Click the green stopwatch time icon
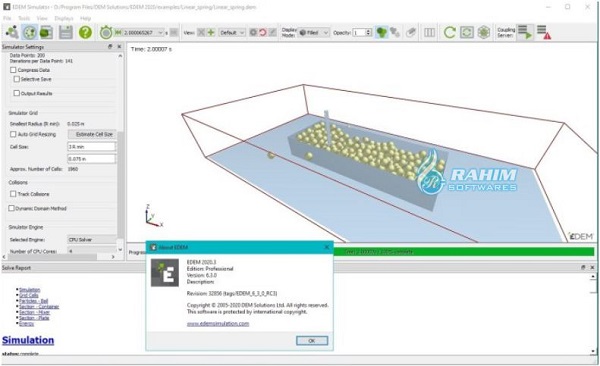600x366 pixels. tap(106, 33)
